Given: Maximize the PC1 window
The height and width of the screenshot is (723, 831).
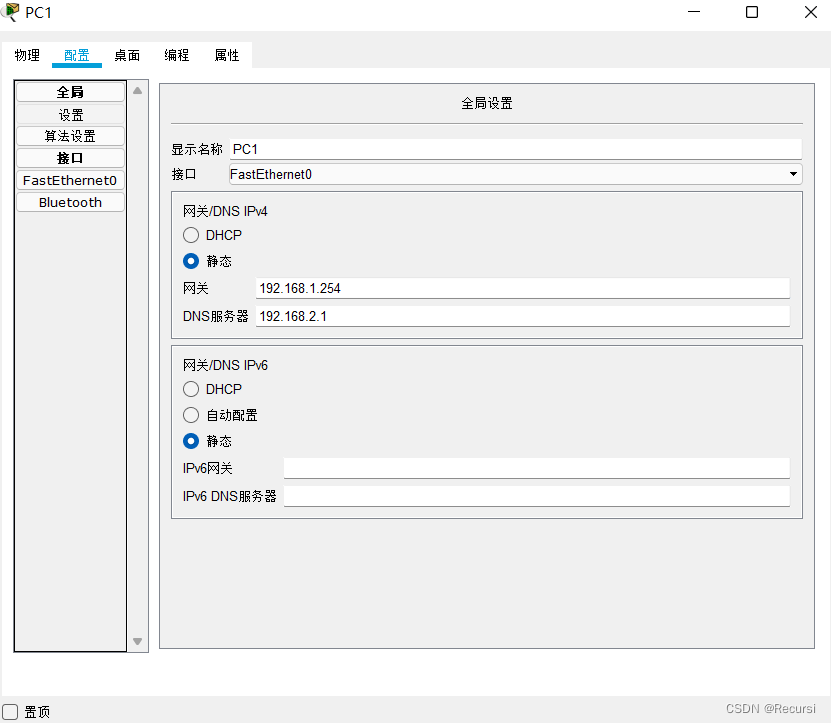Looking at the screenshot, I should [752, 12].
